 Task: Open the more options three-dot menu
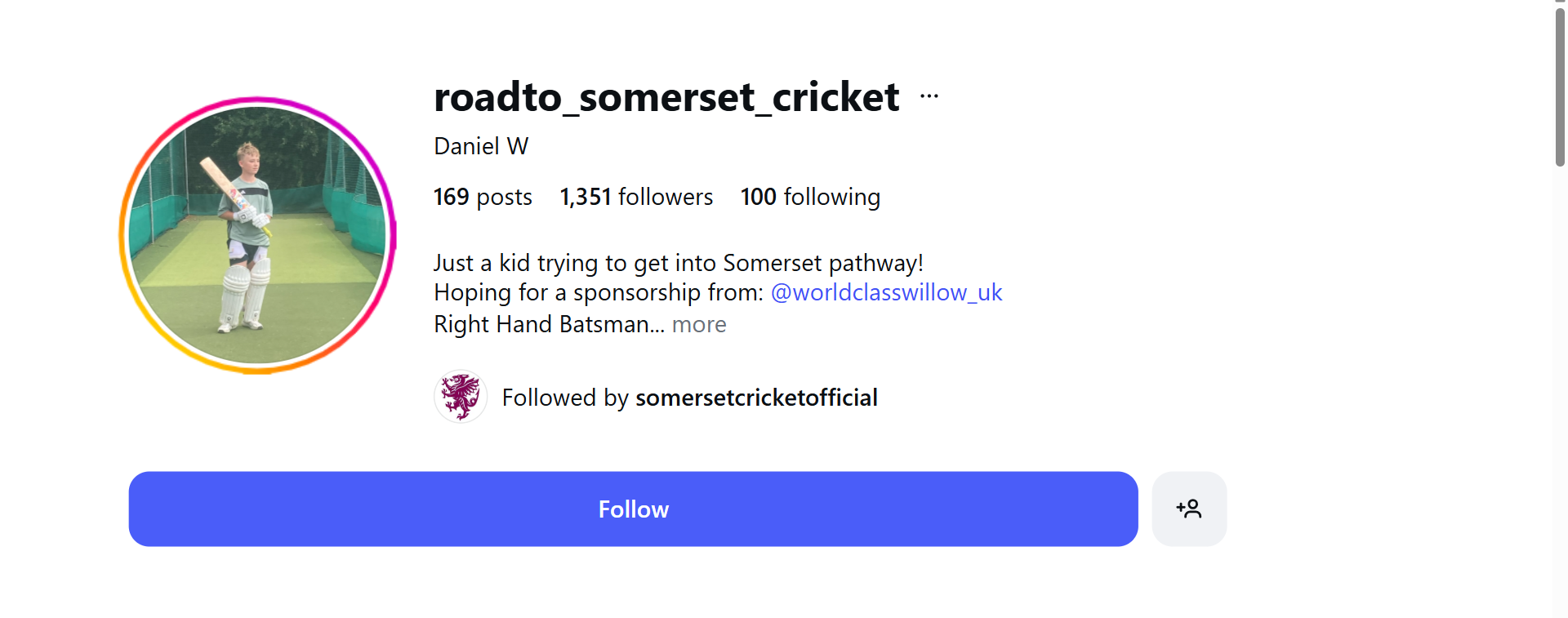[929, 96]
